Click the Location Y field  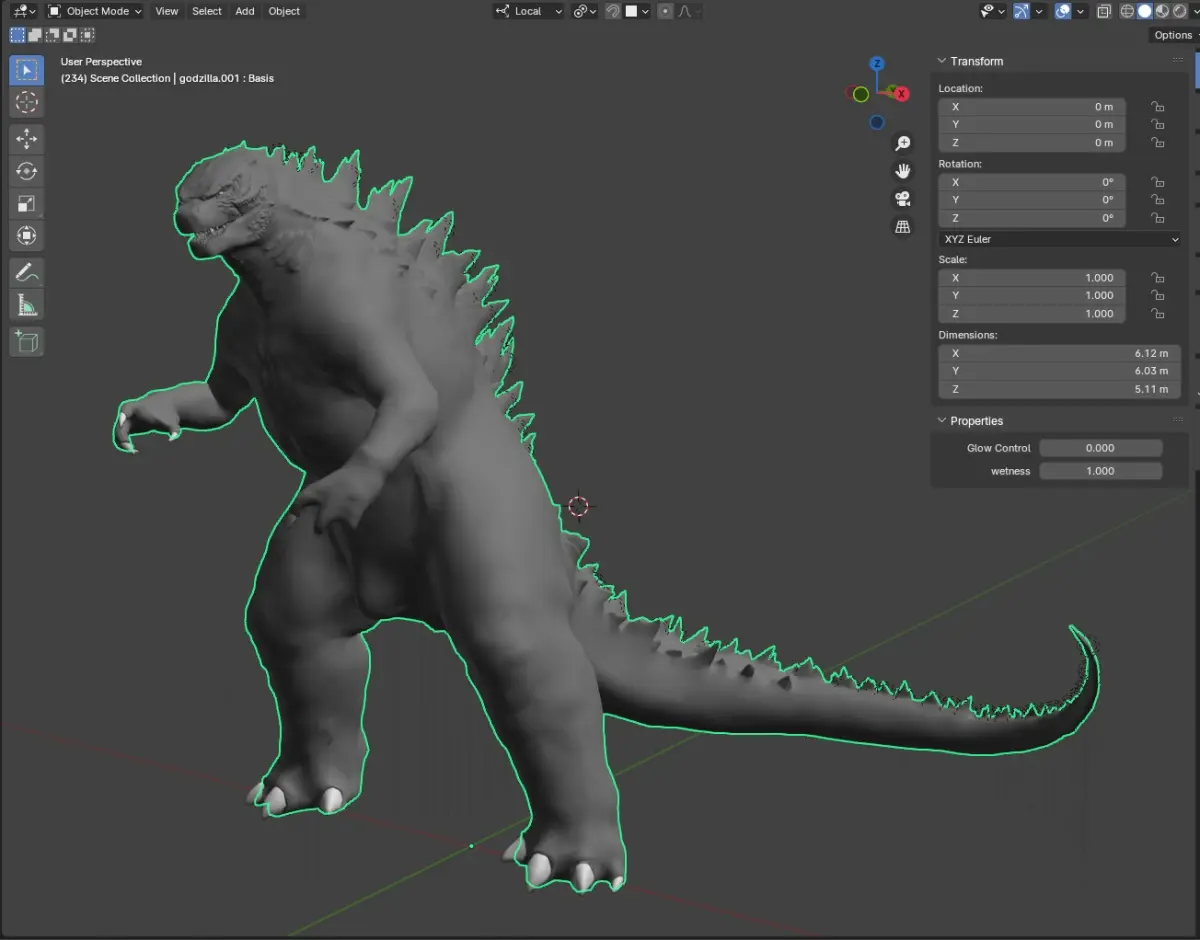1032,125
